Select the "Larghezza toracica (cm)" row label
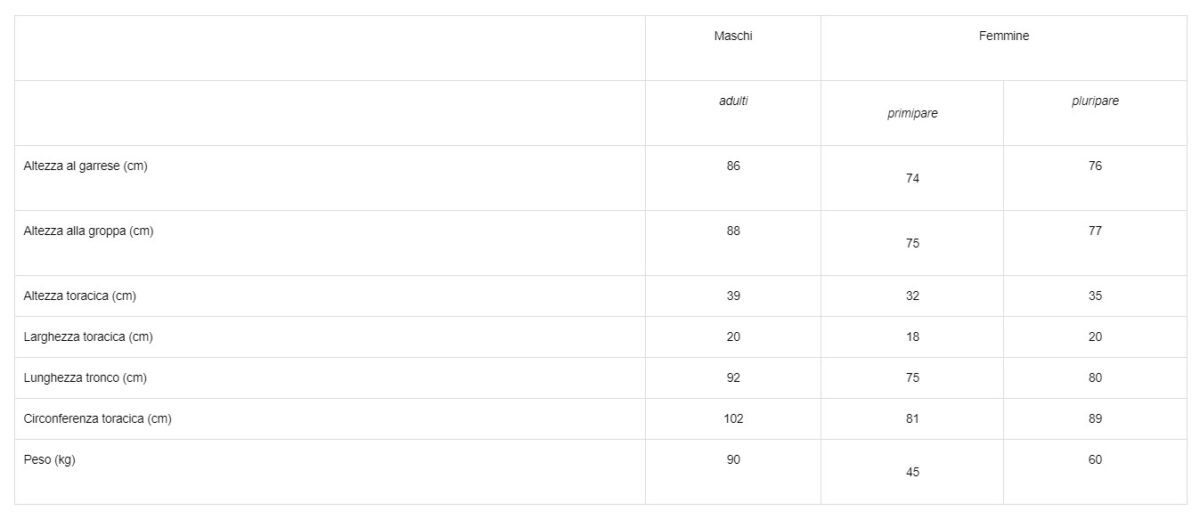The height and width of the screenshot is (519, 1200). pos(88,337)
